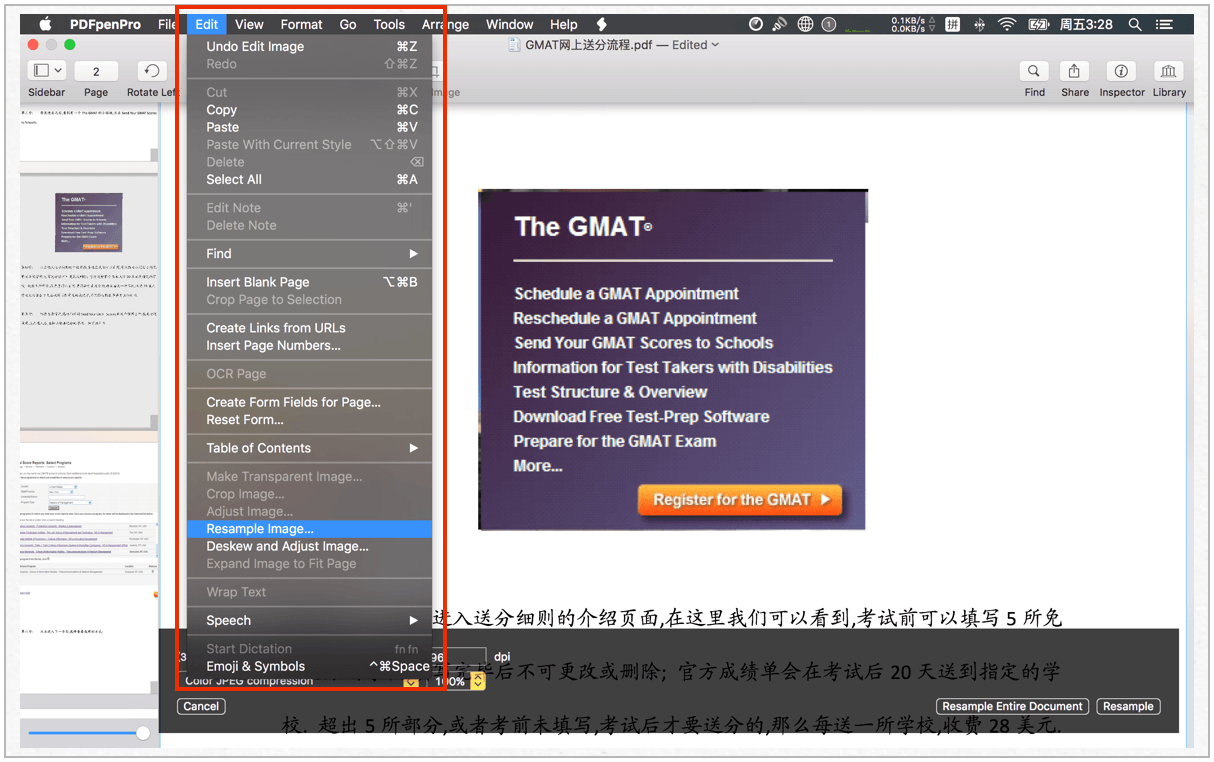This screenshot has width=1214, height=762.
Task: Click the network speed indicator in menu bar
Action: [x=914, y=24]
